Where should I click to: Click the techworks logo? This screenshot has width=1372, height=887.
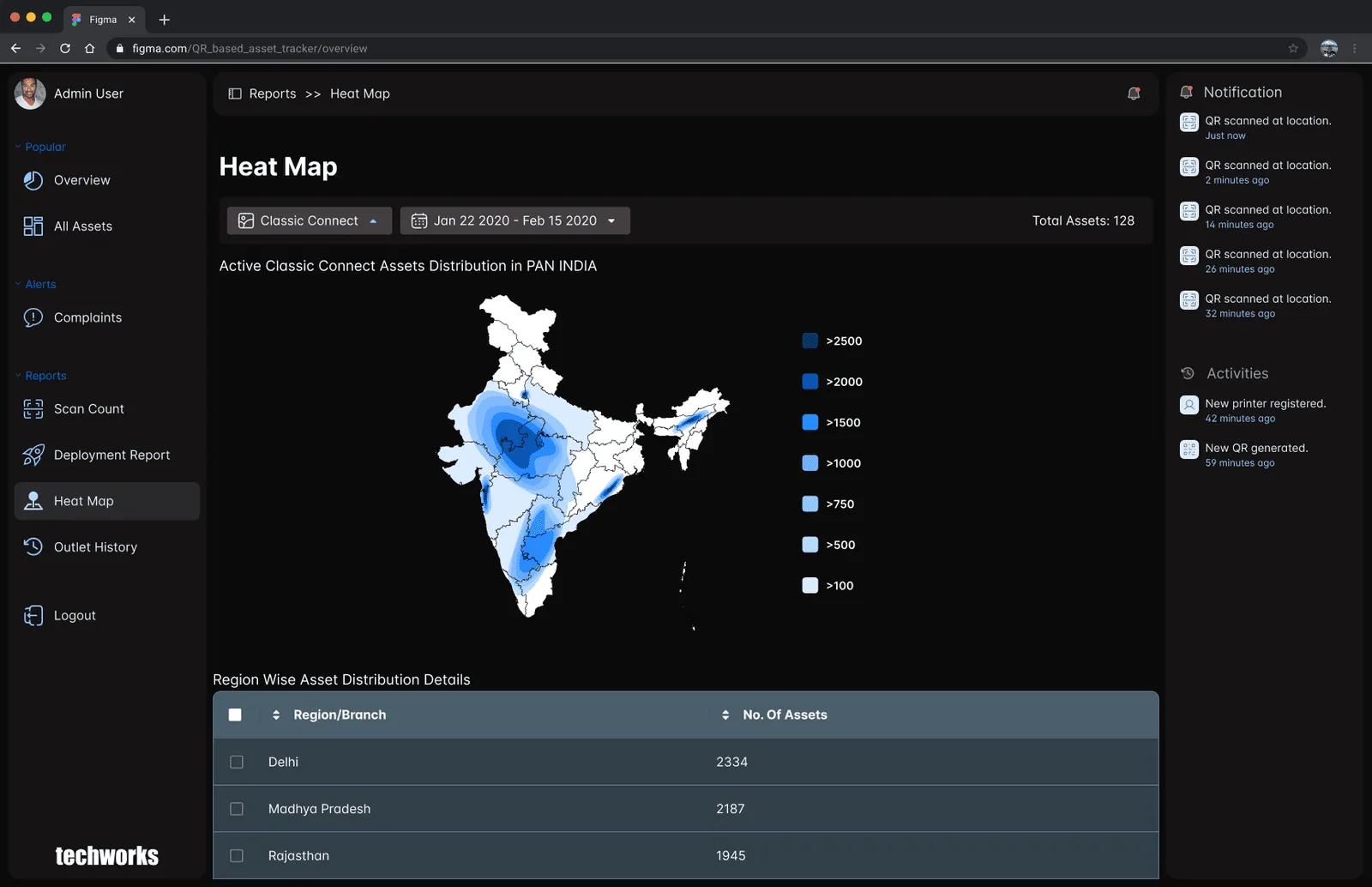[x=107, y=855]
